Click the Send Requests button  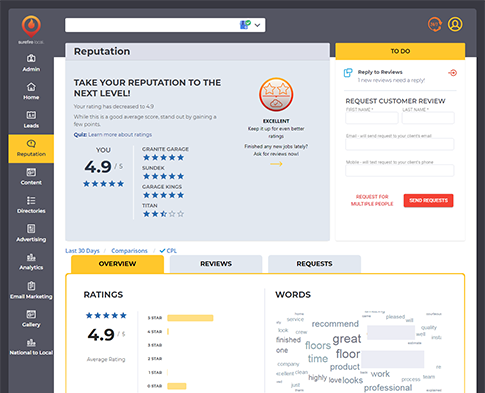pos(428,201)
